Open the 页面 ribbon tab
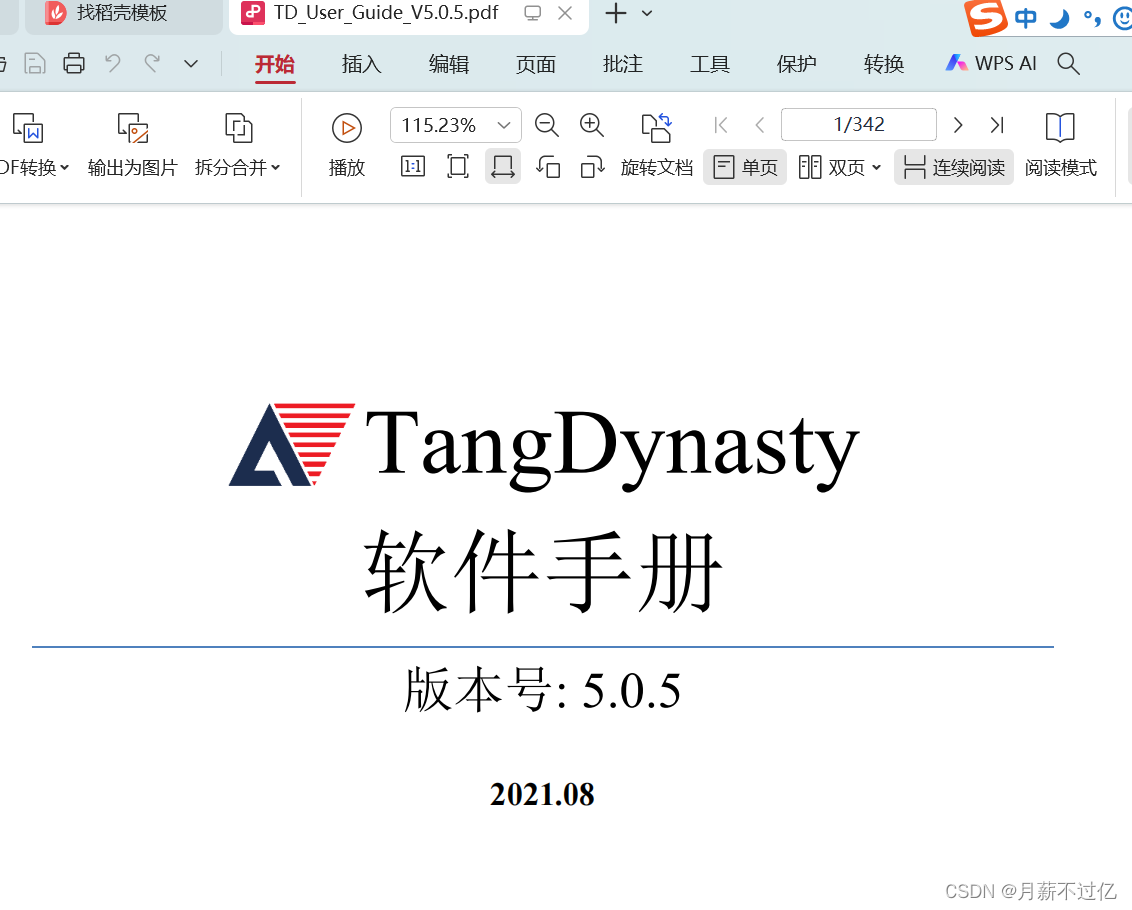Screen dimensions: 1132x910 pyautogui.click(x=536, y=64)
